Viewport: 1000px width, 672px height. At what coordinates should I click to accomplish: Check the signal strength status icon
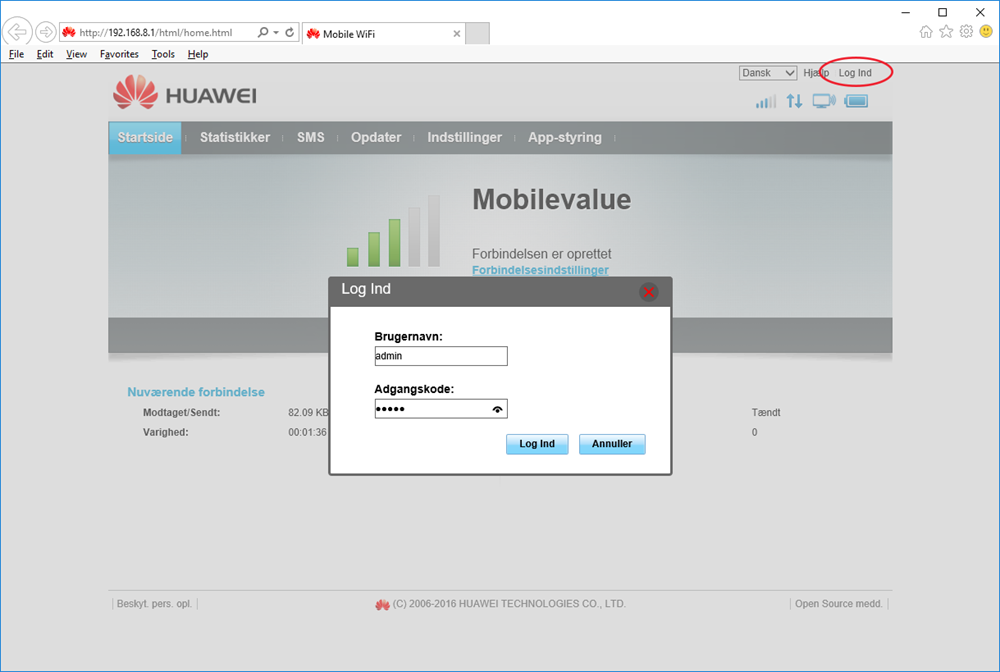click(766, 101)
